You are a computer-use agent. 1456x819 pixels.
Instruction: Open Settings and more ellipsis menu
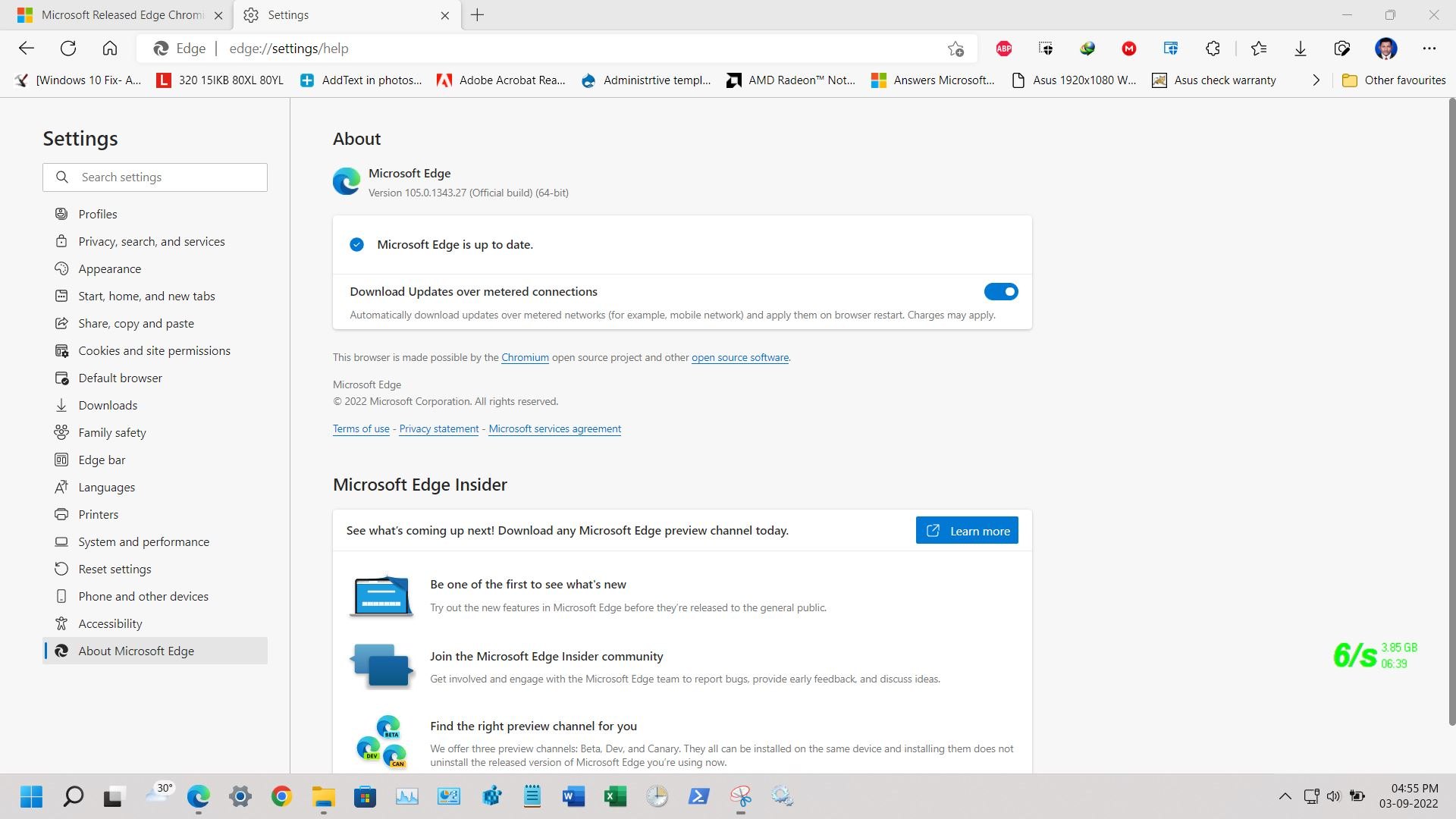pos(1429,49)
